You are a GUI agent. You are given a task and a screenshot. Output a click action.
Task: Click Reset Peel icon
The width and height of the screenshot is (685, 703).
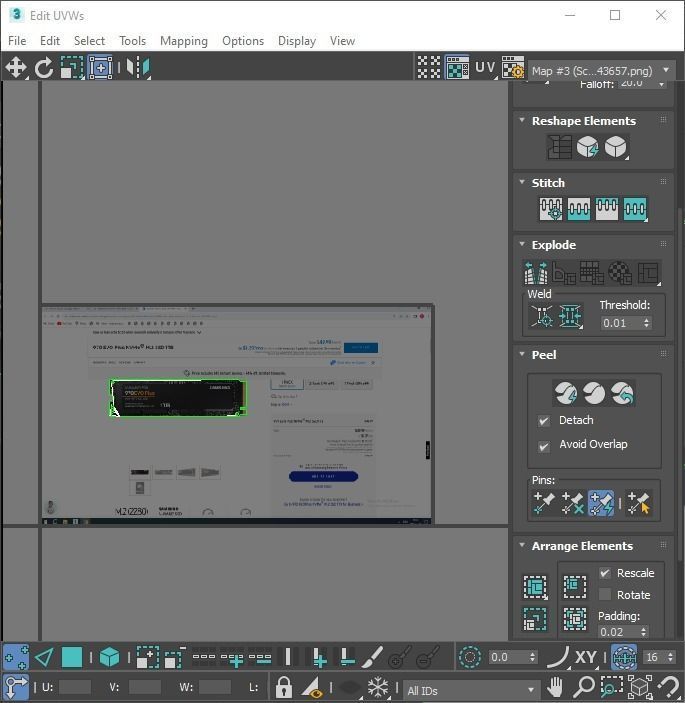point(623,393)
